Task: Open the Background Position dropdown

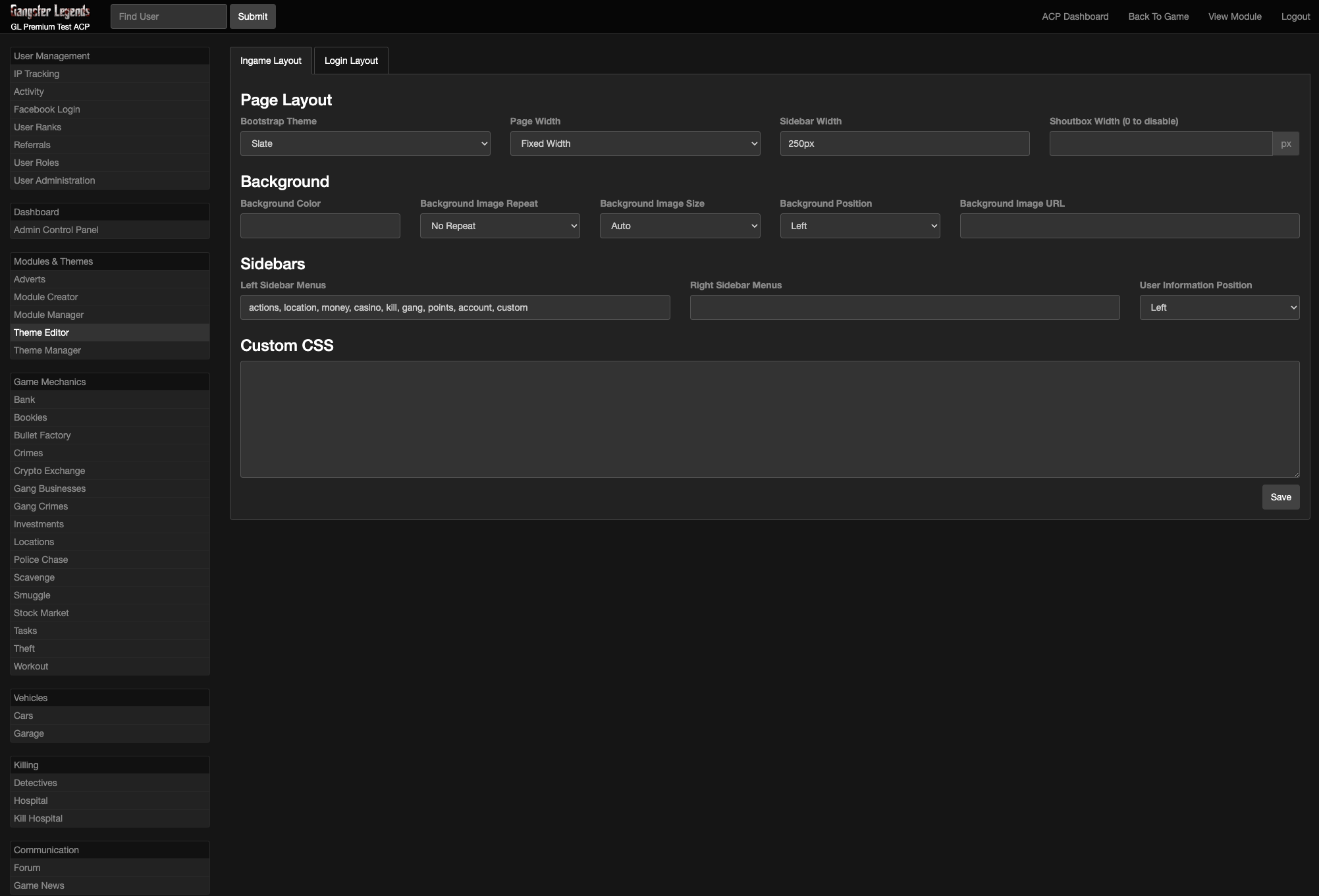Action: [859, 226]
